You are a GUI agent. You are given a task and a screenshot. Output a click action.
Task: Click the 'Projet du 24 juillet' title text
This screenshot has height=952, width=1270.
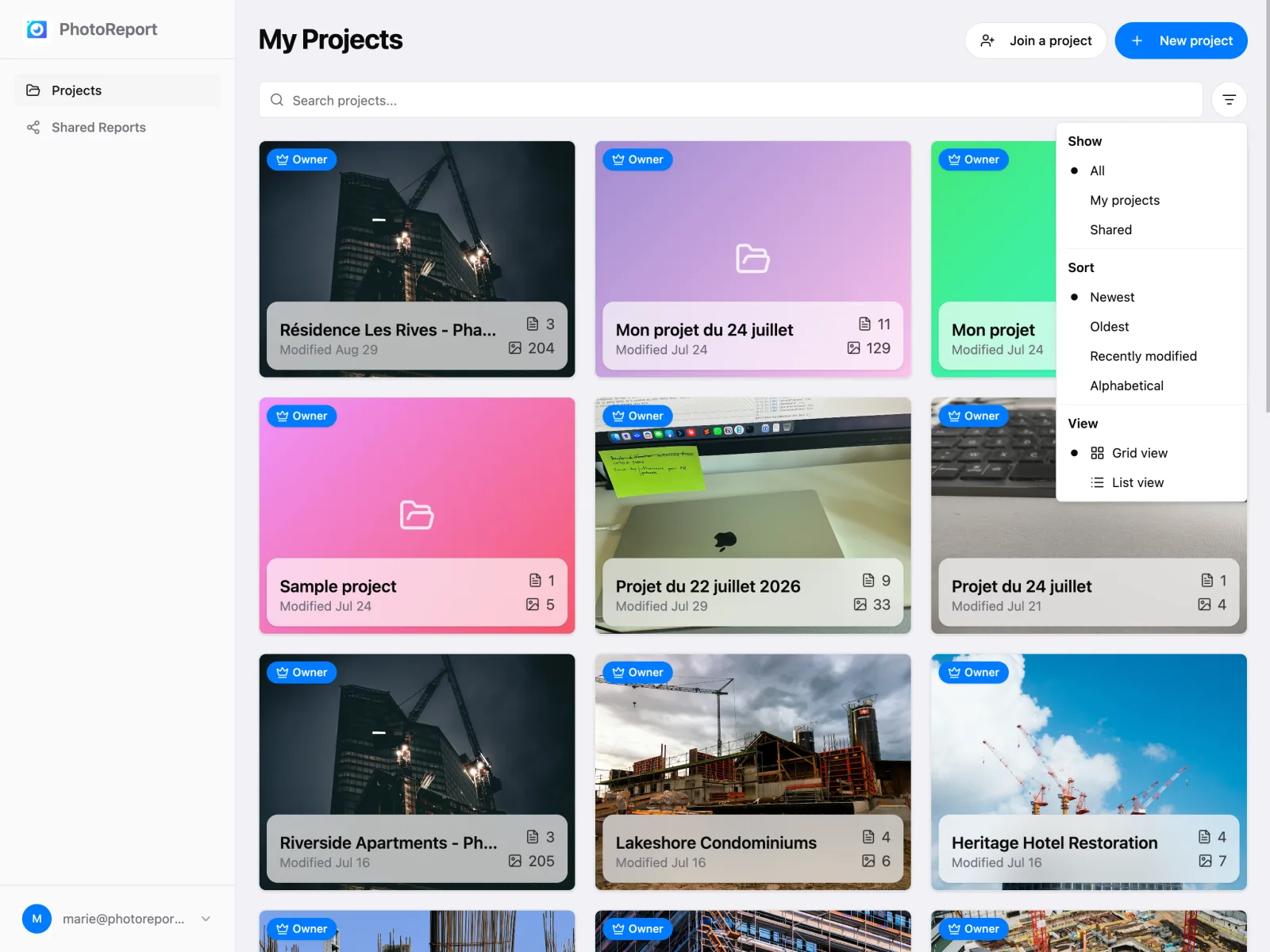tap(1022, 586)
